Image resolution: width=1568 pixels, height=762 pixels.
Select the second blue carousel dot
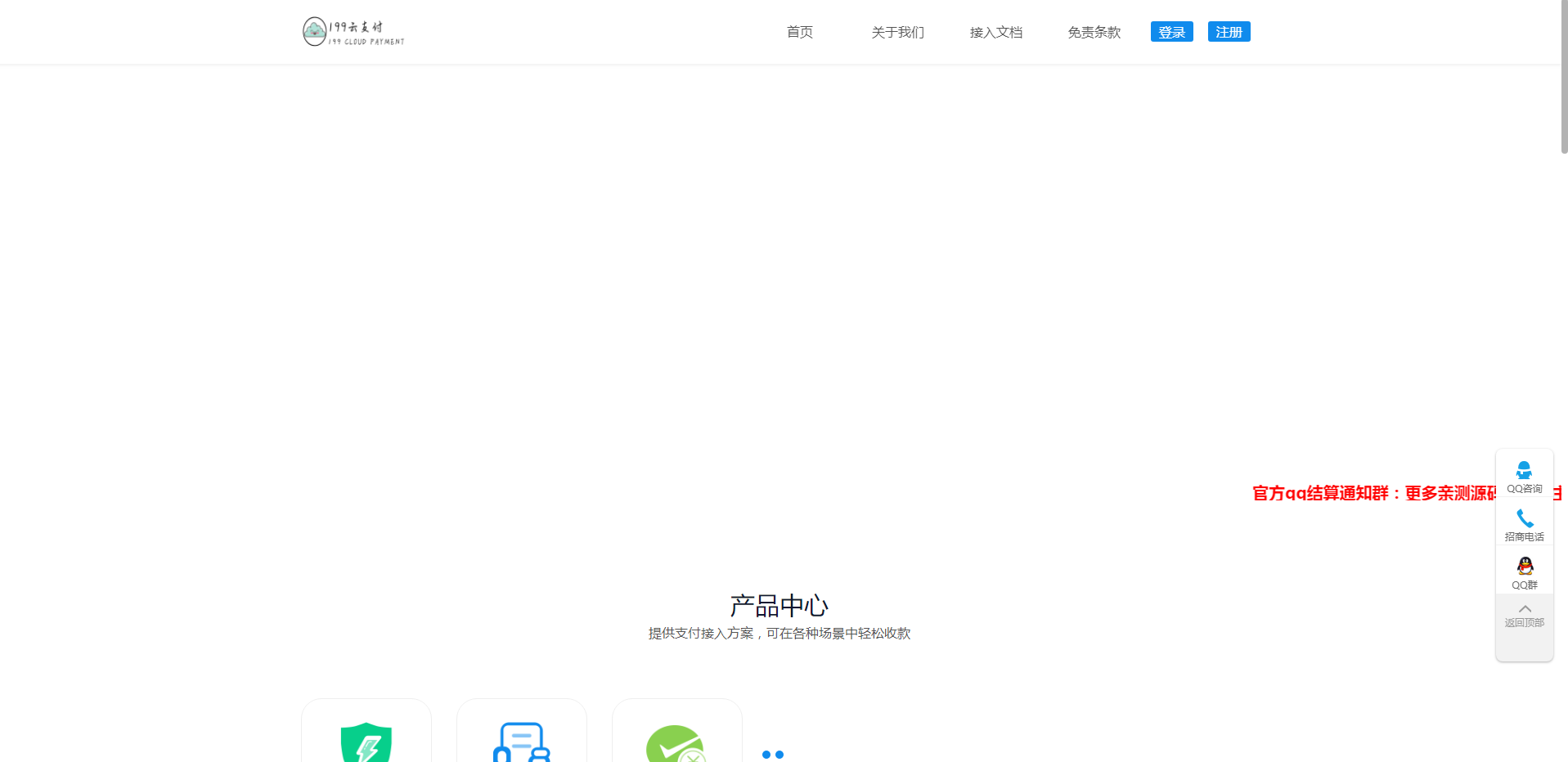click(x=780, y=755)
